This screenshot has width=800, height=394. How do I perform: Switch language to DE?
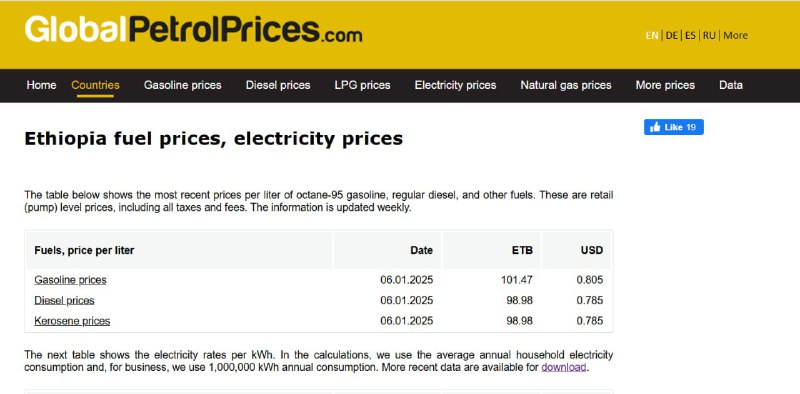click(x=671, y=36)
